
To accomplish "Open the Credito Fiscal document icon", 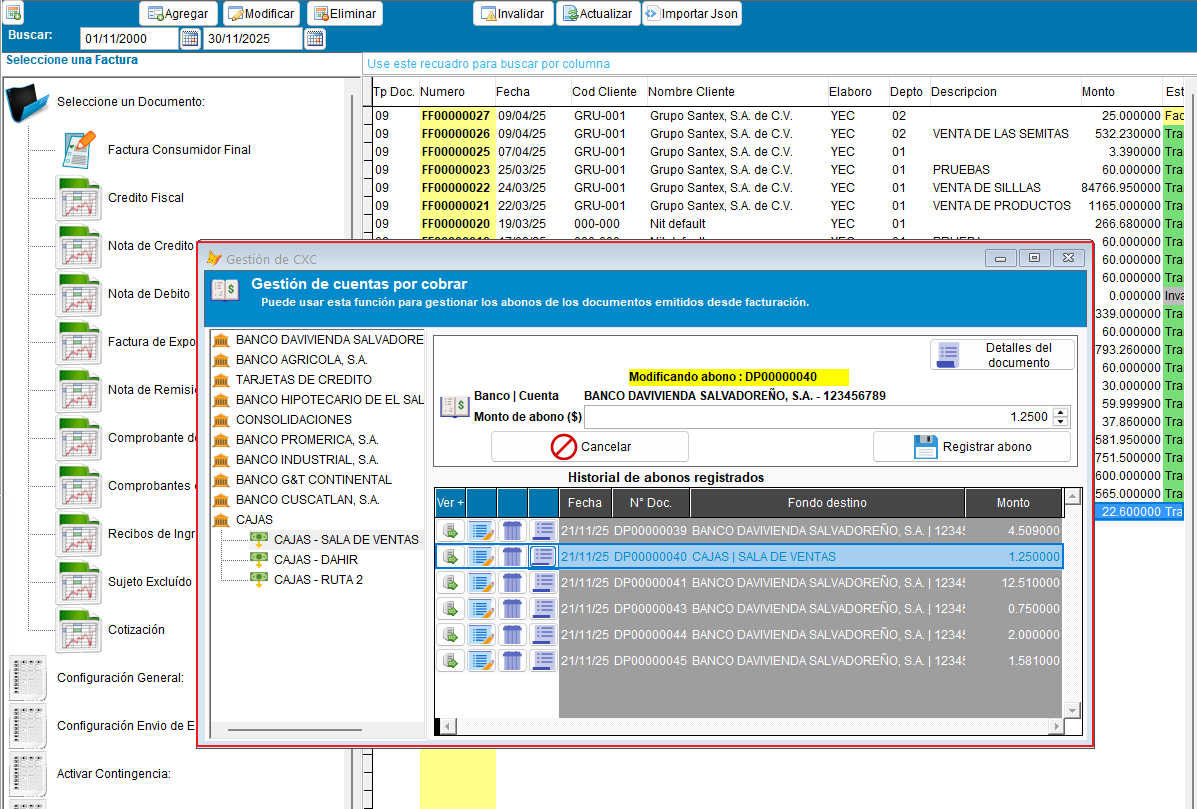I will point(79,198).
